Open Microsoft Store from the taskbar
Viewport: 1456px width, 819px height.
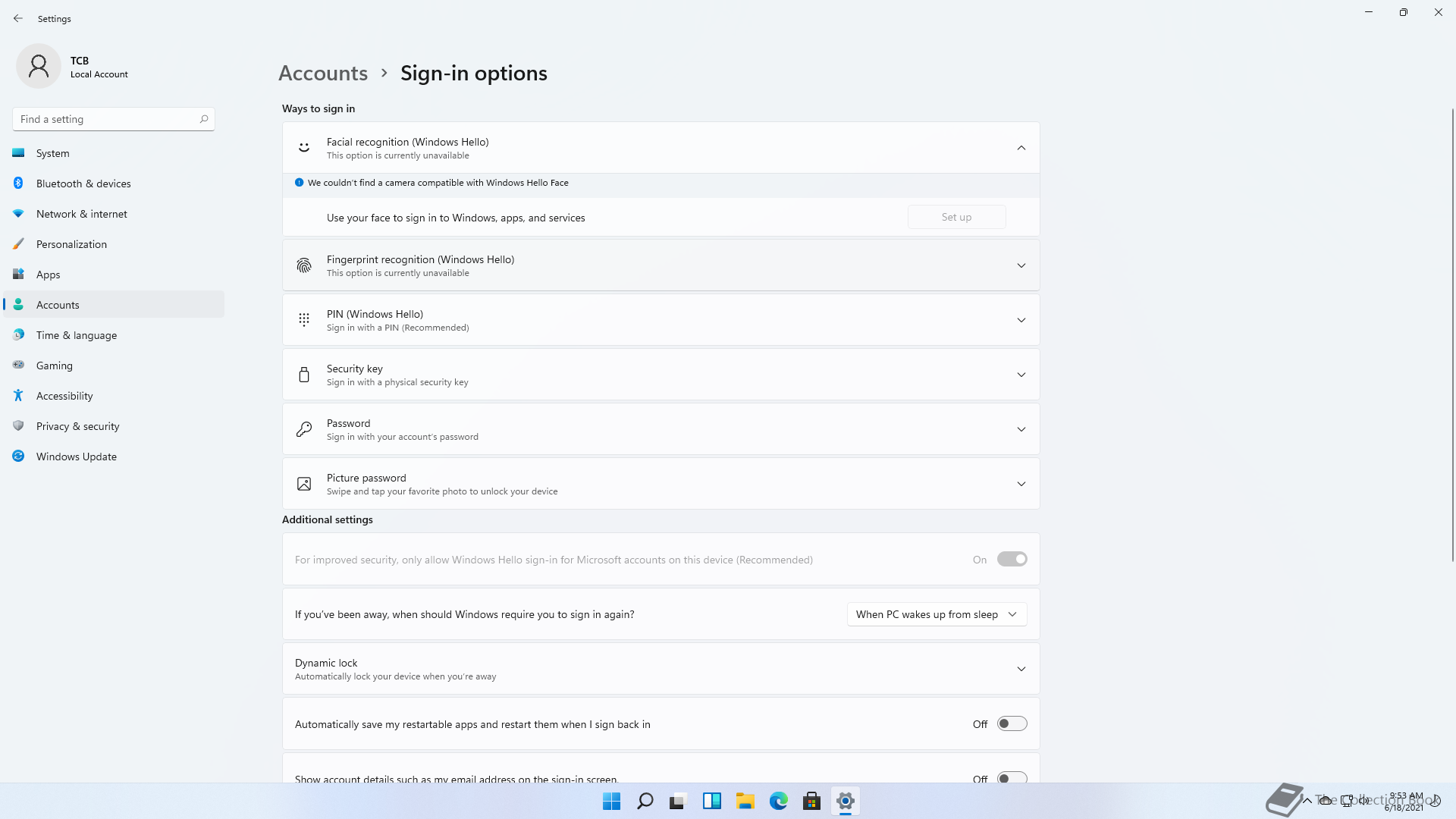[811, 801]
